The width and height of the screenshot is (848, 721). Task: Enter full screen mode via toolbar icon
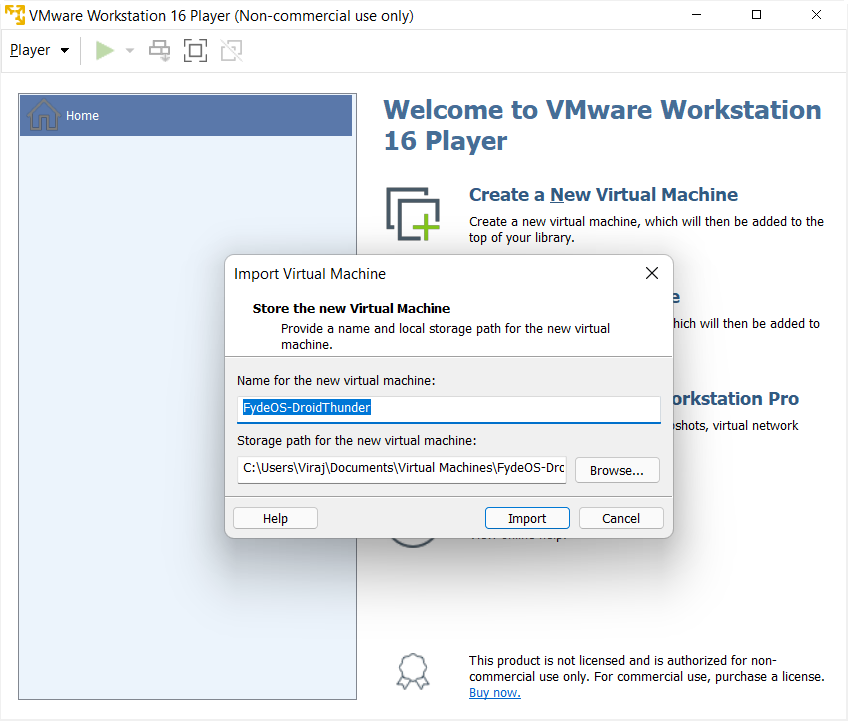pos(195,51)
